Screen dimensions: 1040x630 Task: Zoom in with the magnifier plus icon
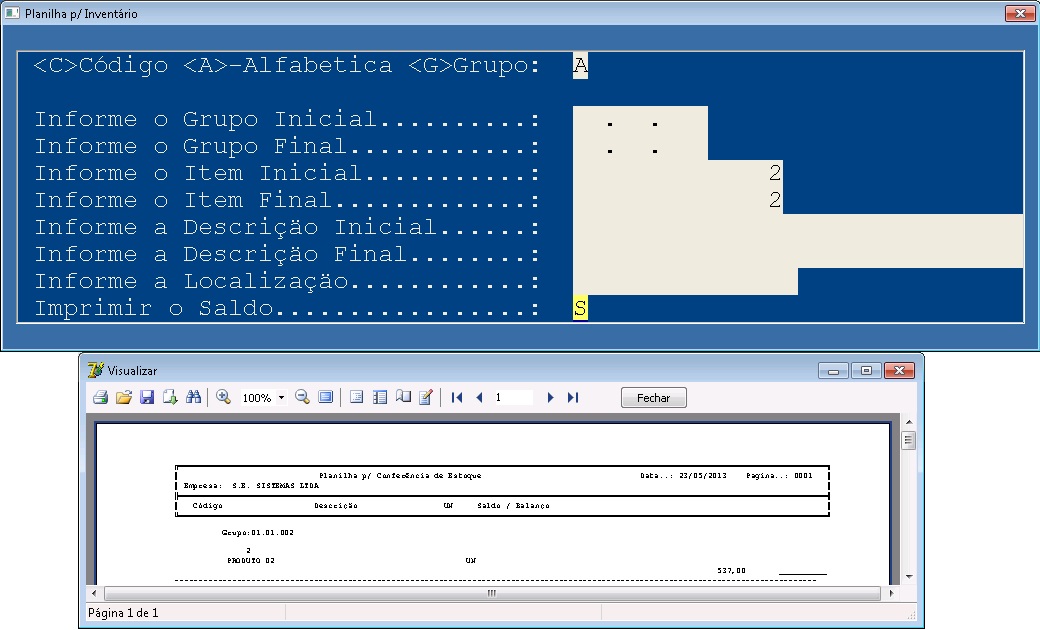[223, 398]
